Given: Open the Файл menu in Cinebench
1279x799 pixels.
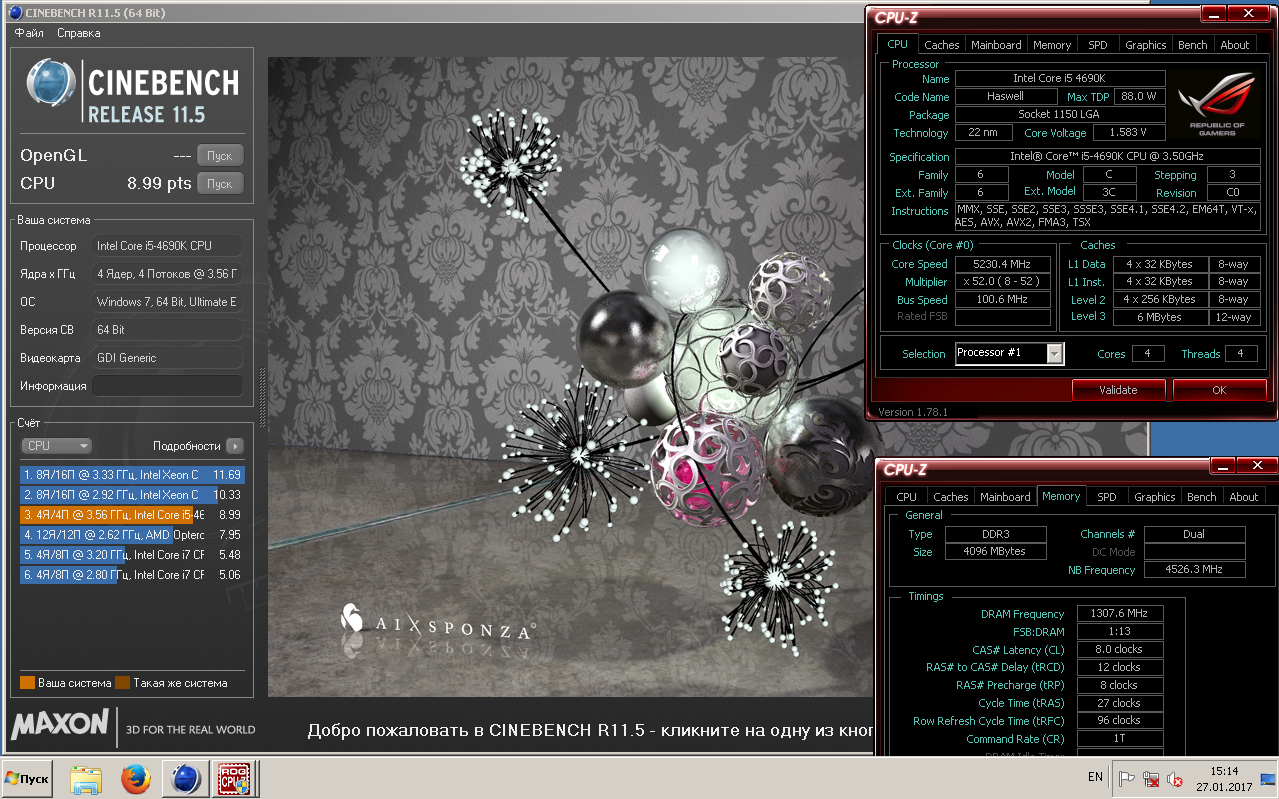Looking at the screenshot, I should click(x=29, y=33).
